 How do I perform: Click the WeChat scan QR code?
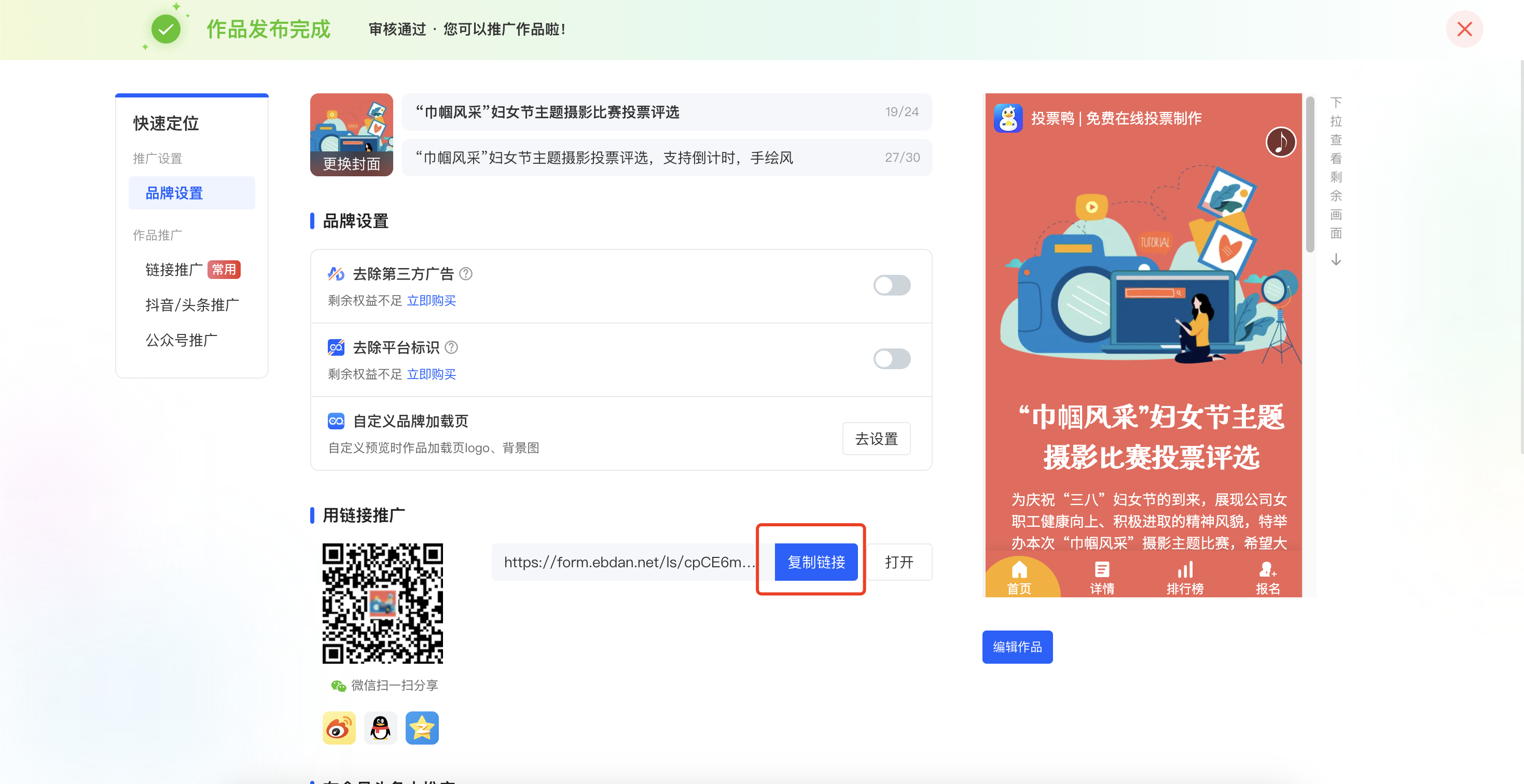pyautogui.click(x=382, y=603)
